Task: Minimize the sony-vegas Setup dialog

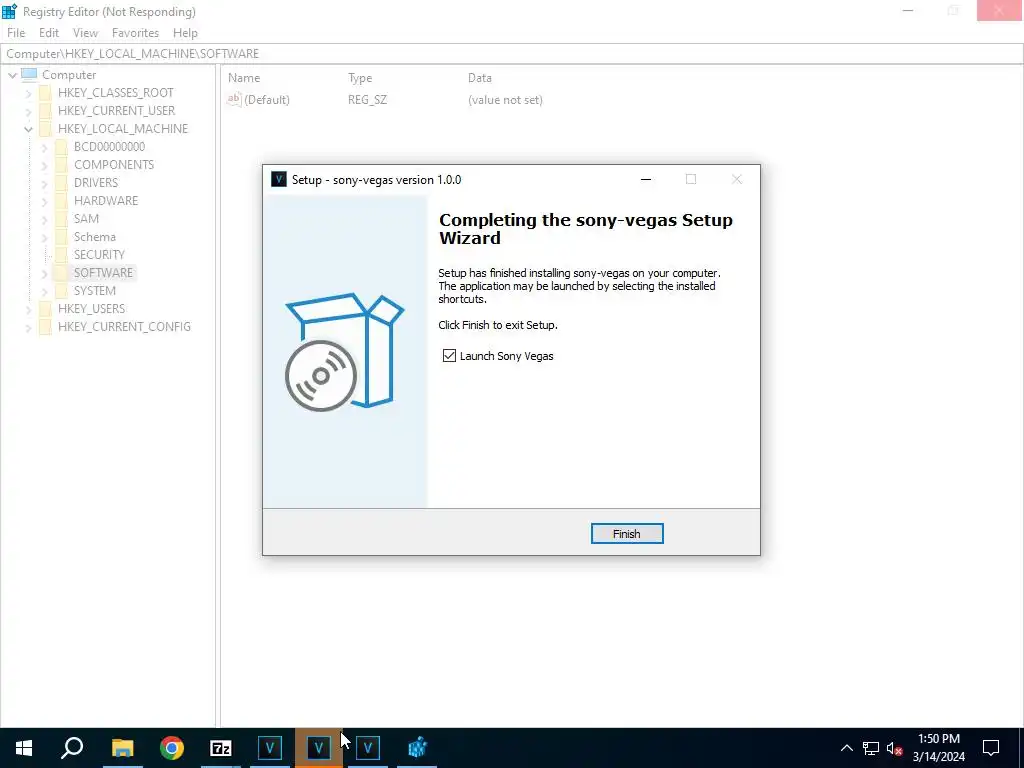Action: (x=646, y=179)
